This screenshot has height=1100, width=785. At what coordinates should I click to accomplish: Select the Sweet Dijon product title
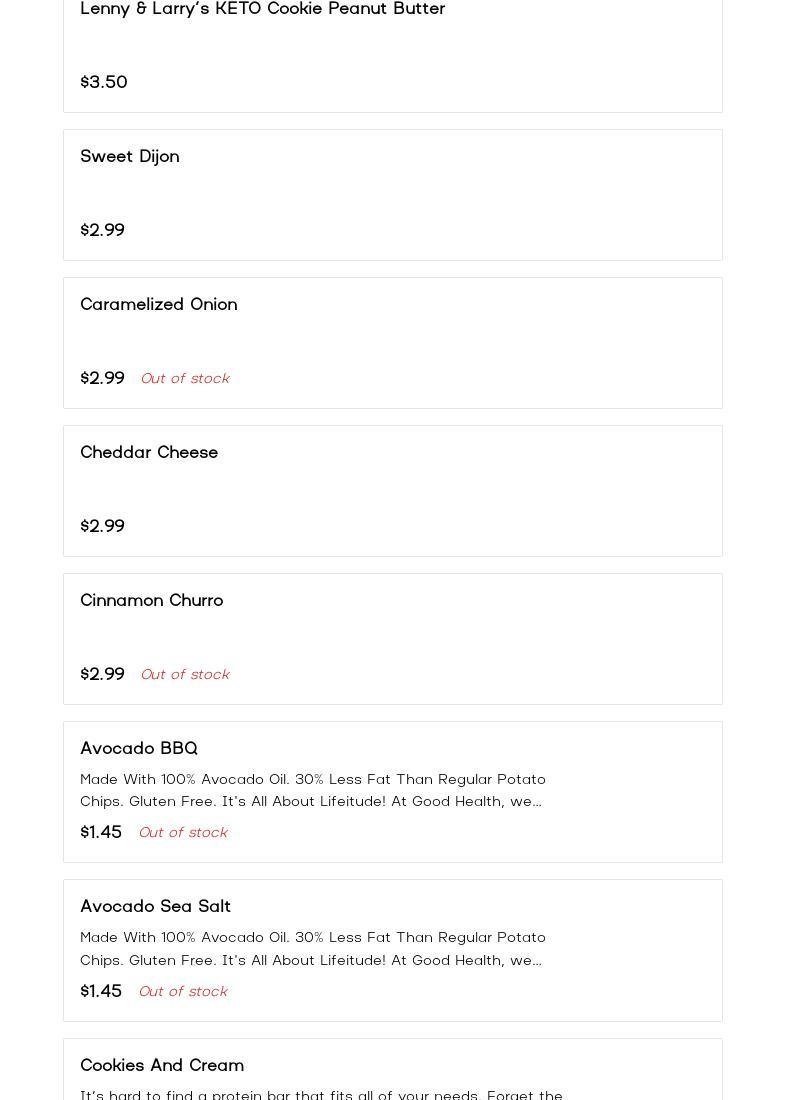pyautogui.click(x=130, y=156)
